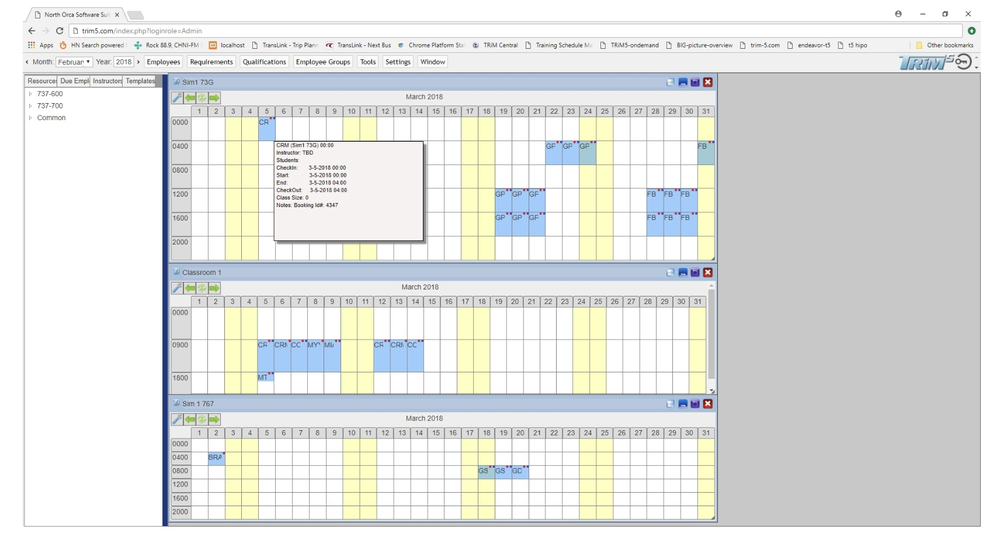Go back in the browser
The width and height of the screenshot is (1000, 538).
(32, 31)
